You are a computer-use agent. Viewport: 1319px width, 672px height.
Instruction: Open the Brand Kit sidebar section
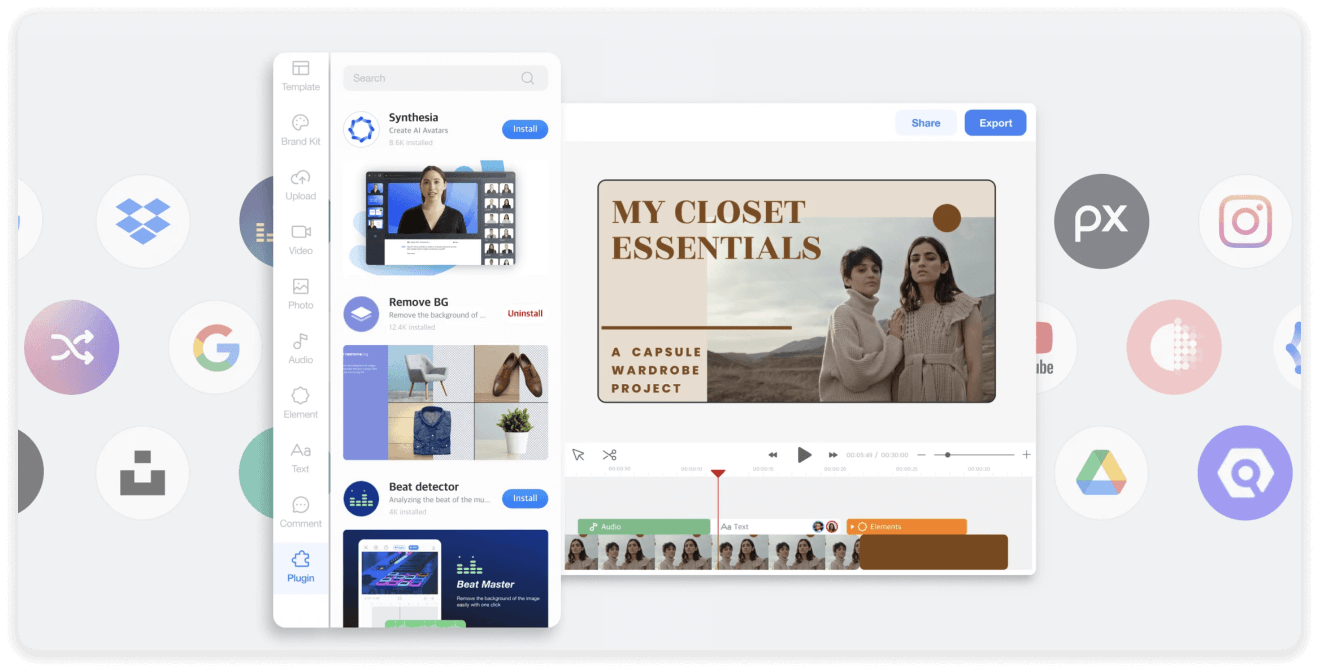point(300,130)
